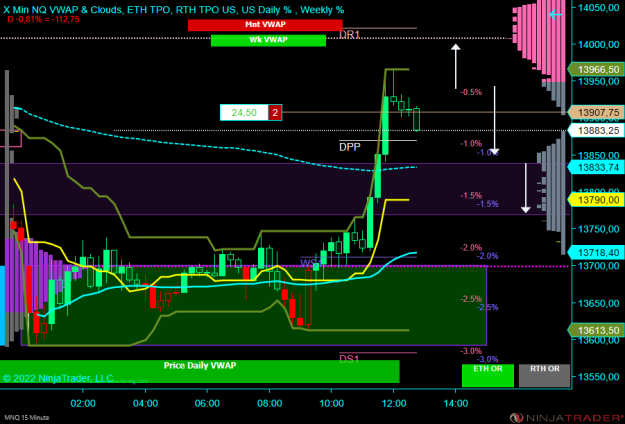Click the 14000,00 price axis label
The height and width of the screenshot is (424, 625).
[x=598, y=45]
